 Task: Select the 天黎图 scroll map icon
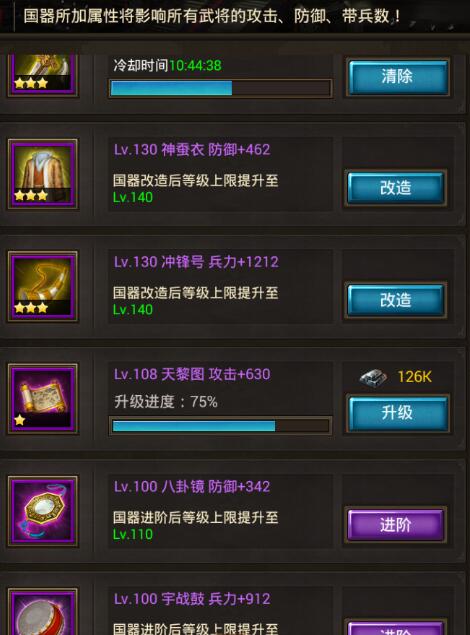point(43,398)
